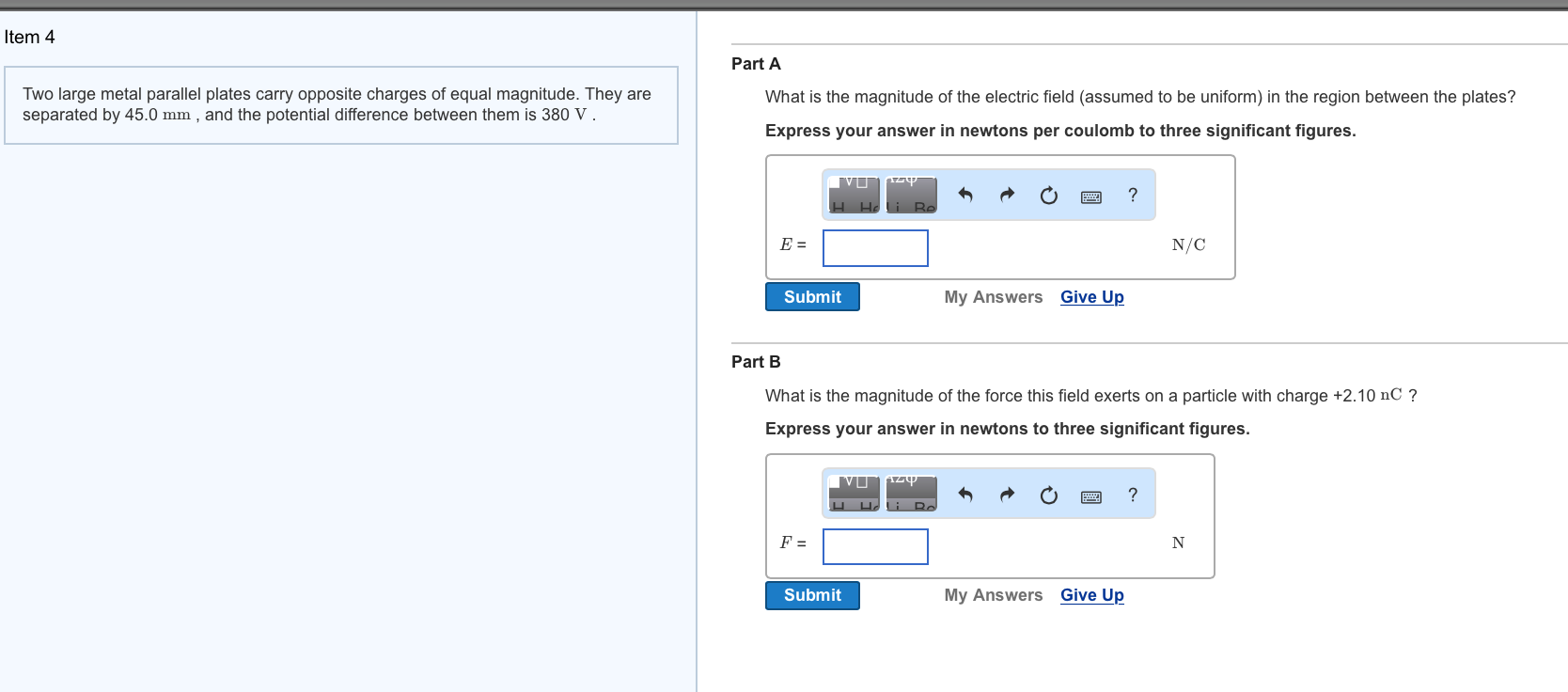The image size is (1568, 692).
Task: Click the redo icon in Part B toolbar
Action: (x=1006, y=494)
